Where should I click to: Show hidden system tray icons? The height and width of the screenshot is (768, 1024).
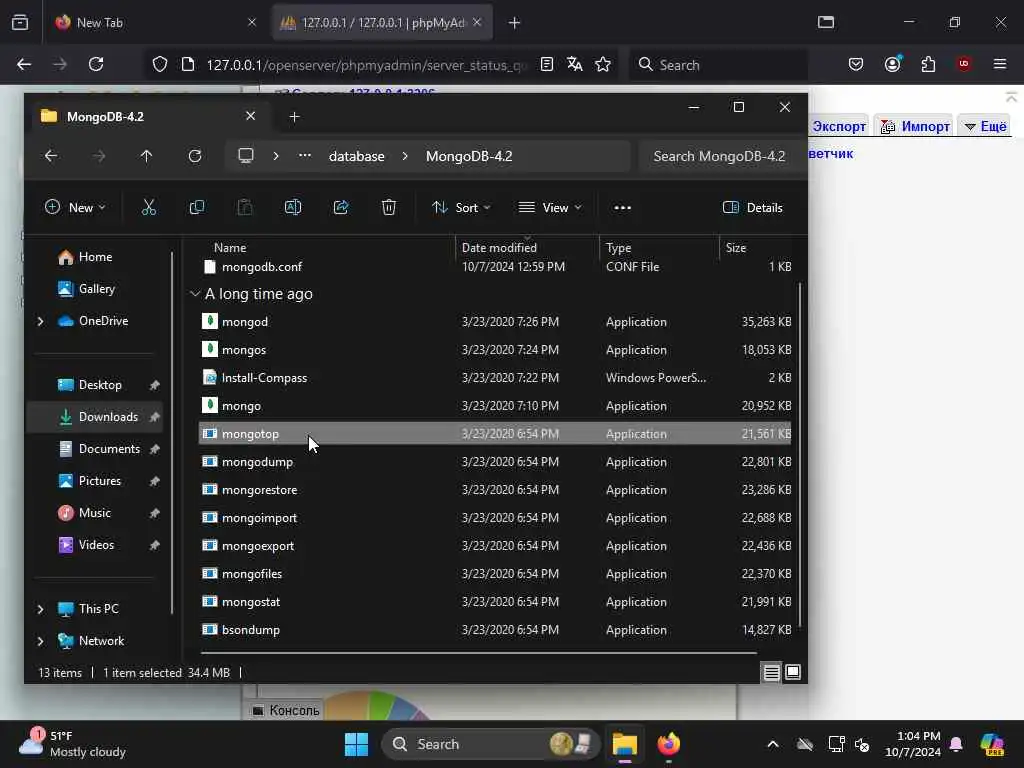(x=773, y=744)
